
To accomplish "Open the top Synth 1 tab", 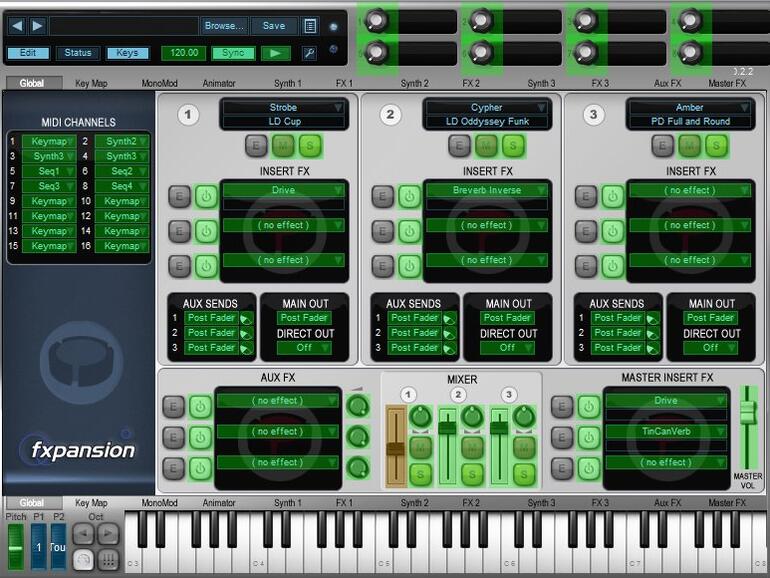I will tap(288, 83).
